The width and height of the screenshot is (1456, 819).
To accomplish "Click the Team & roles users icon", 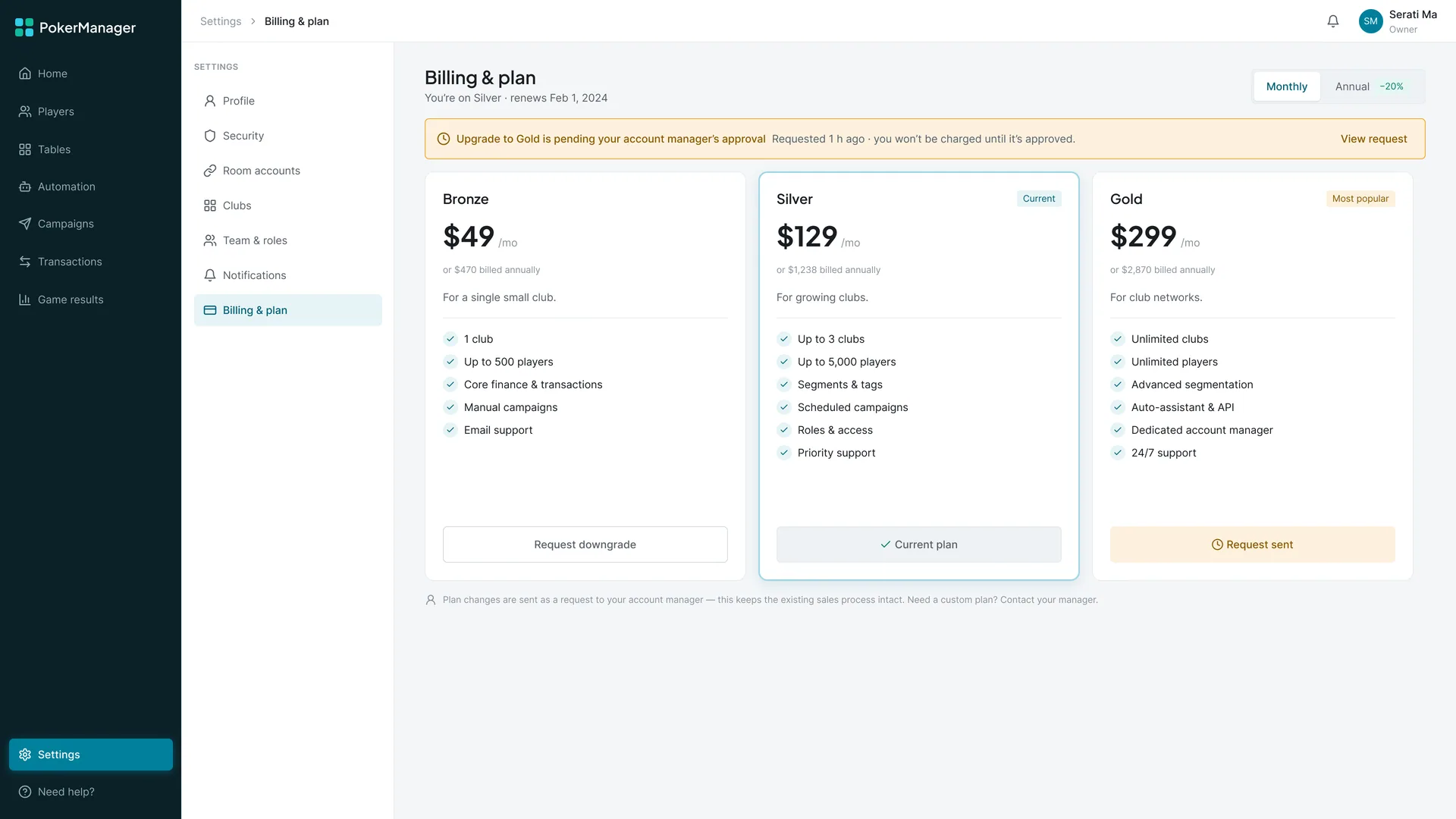I will pyautogui.click(x=210, y=240).
